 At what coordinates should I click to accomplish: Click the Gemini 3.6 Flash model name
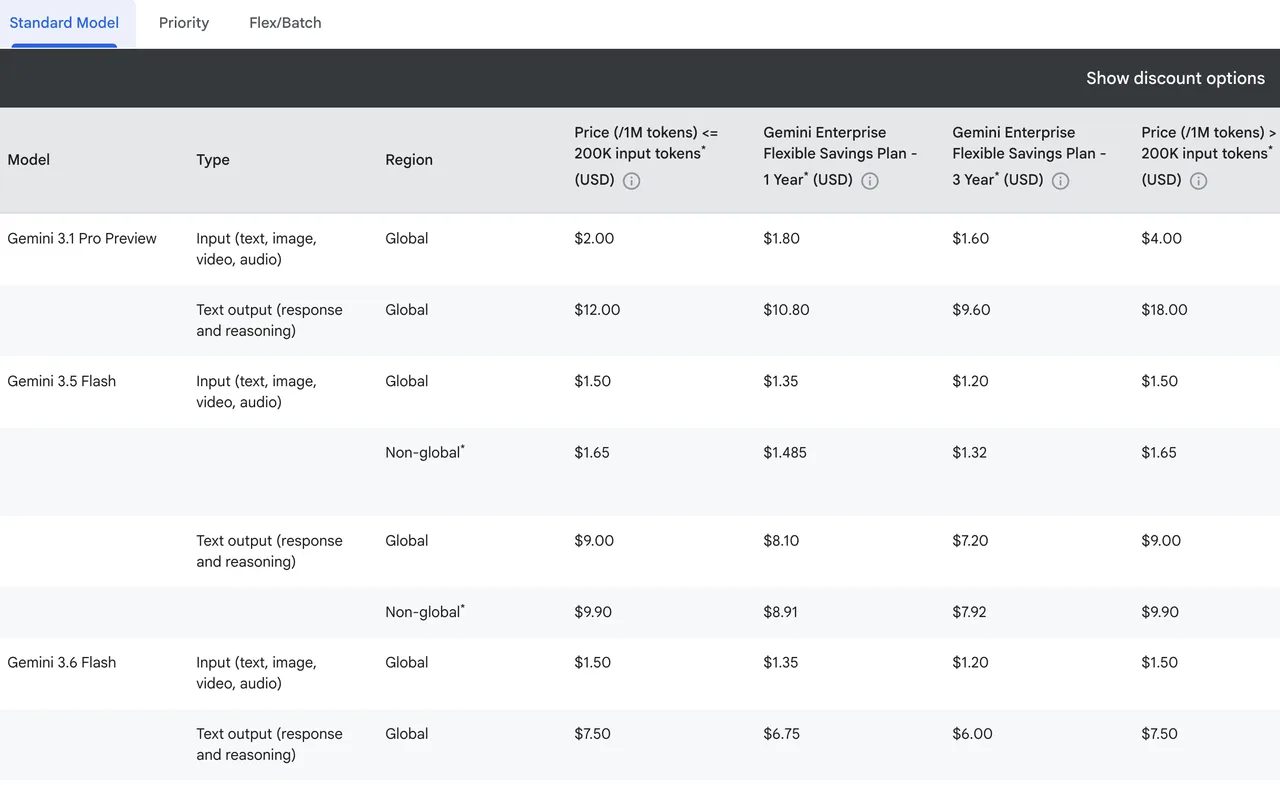click(x=62, y=663)
